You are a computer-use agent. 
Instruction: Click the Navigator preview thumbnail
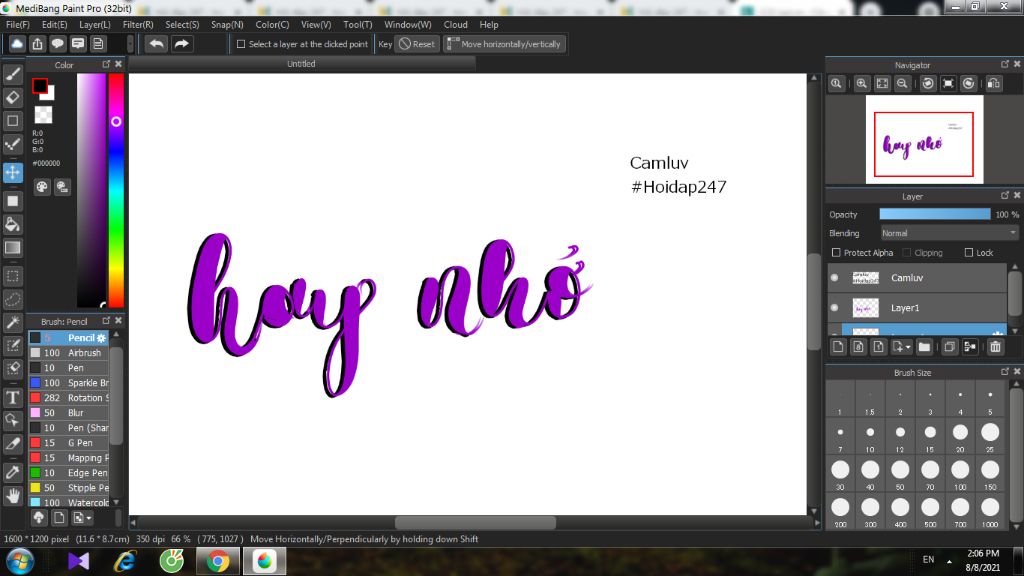tap(924, 139)
